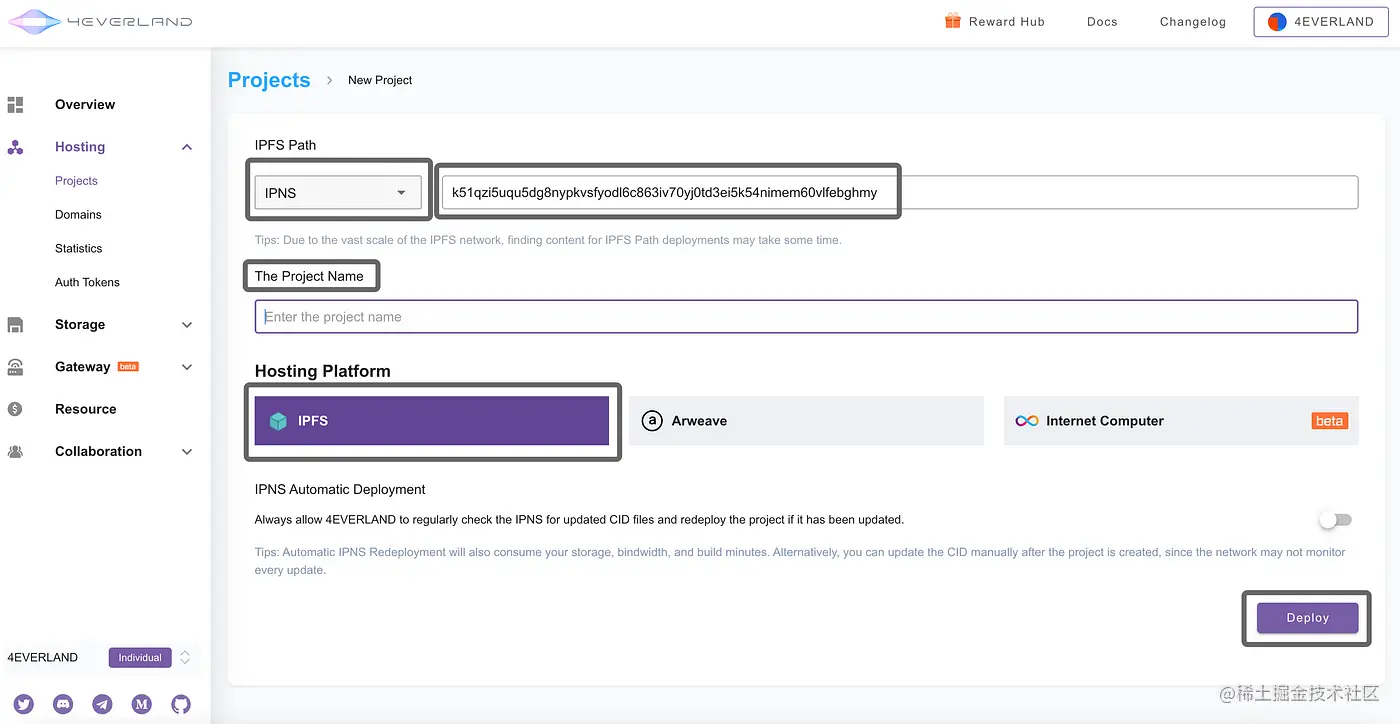Screen dimensions: 1400x724
Task: Click the Gateway label in sidebar
Action: point(82,367)
